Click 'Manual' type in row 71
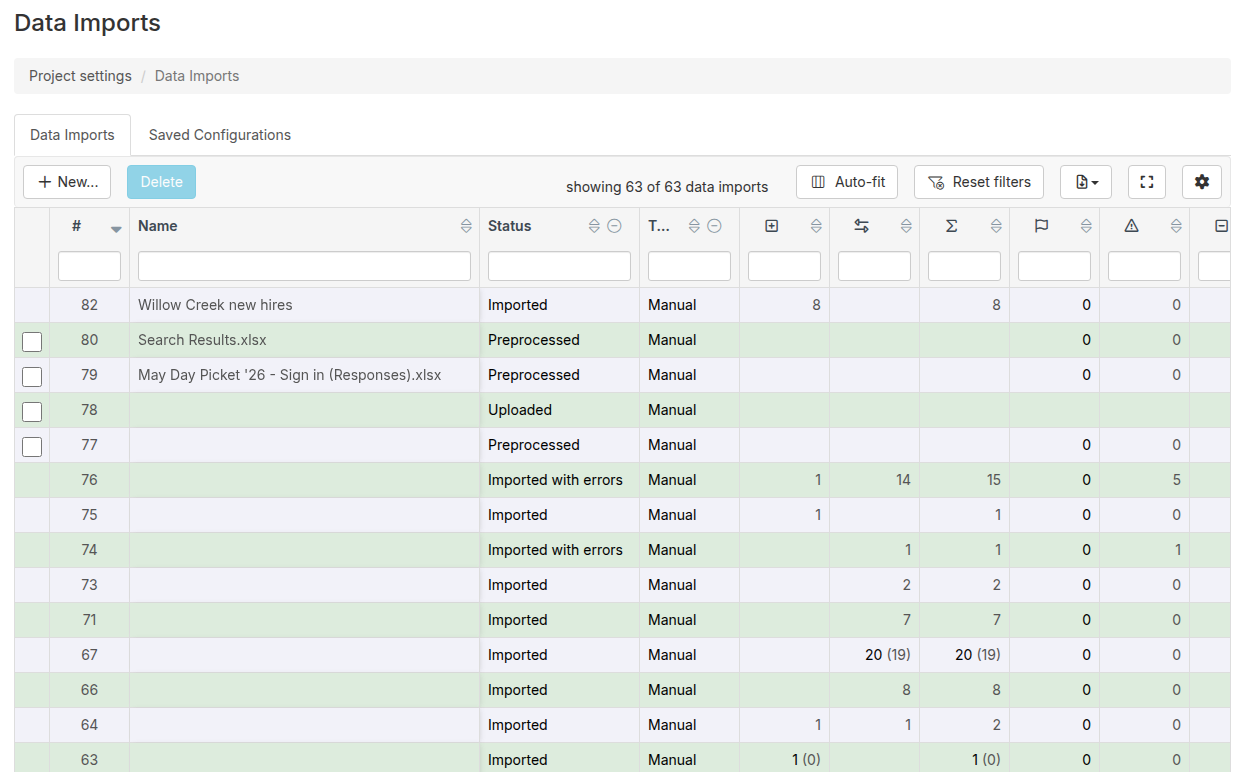 tap(672, 620)
